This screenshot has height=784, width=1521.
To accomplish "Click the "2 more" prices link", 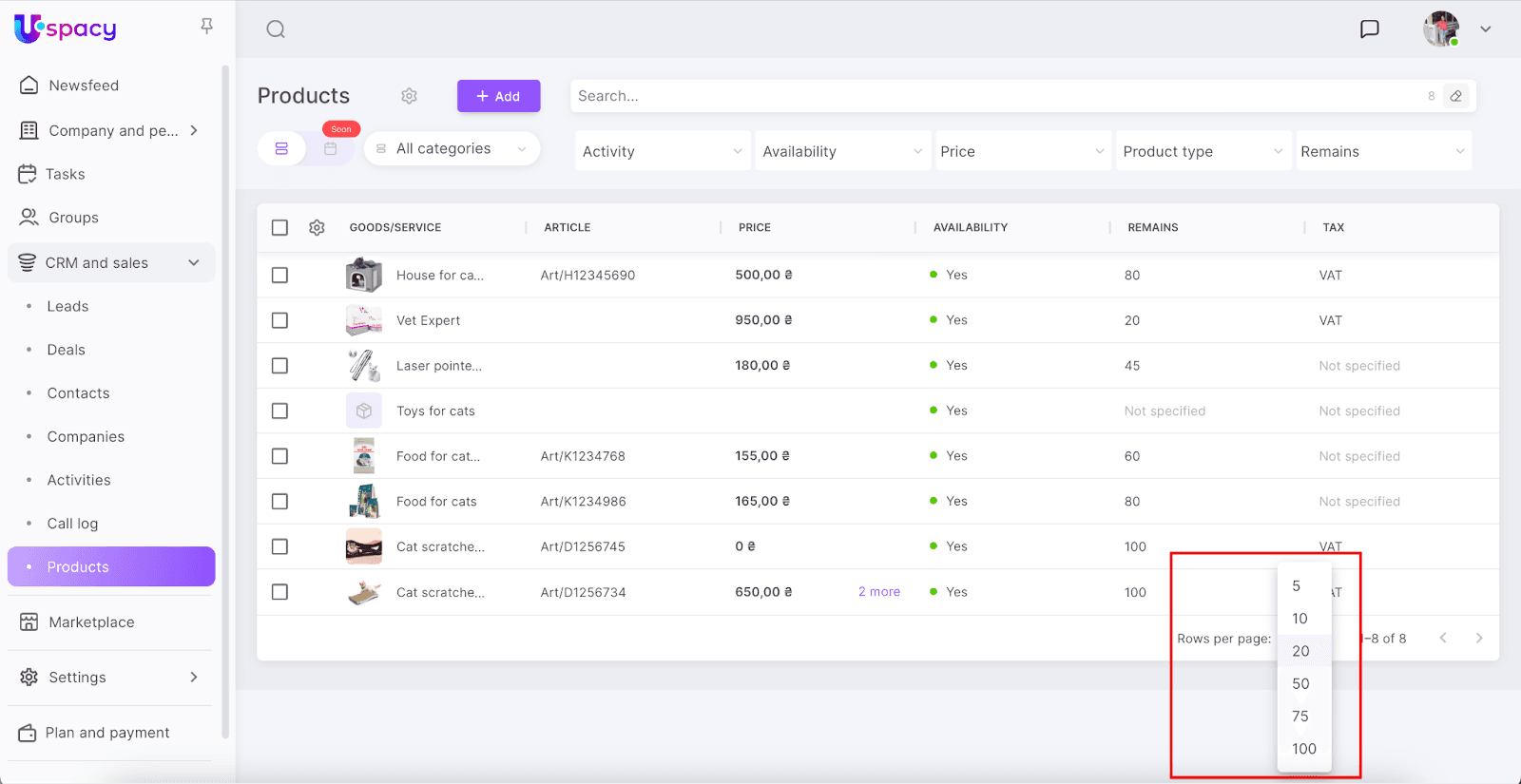I will [878, 592].
